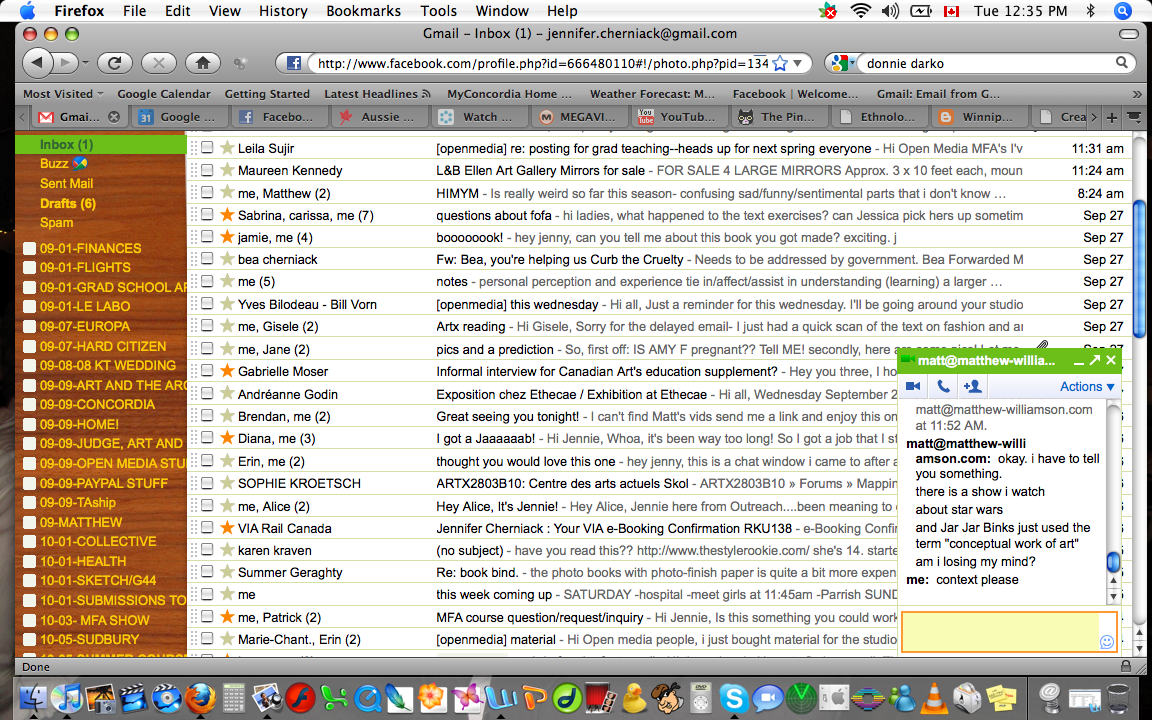
Task: Open iTunes from the Dock
Action: point(67,697)
